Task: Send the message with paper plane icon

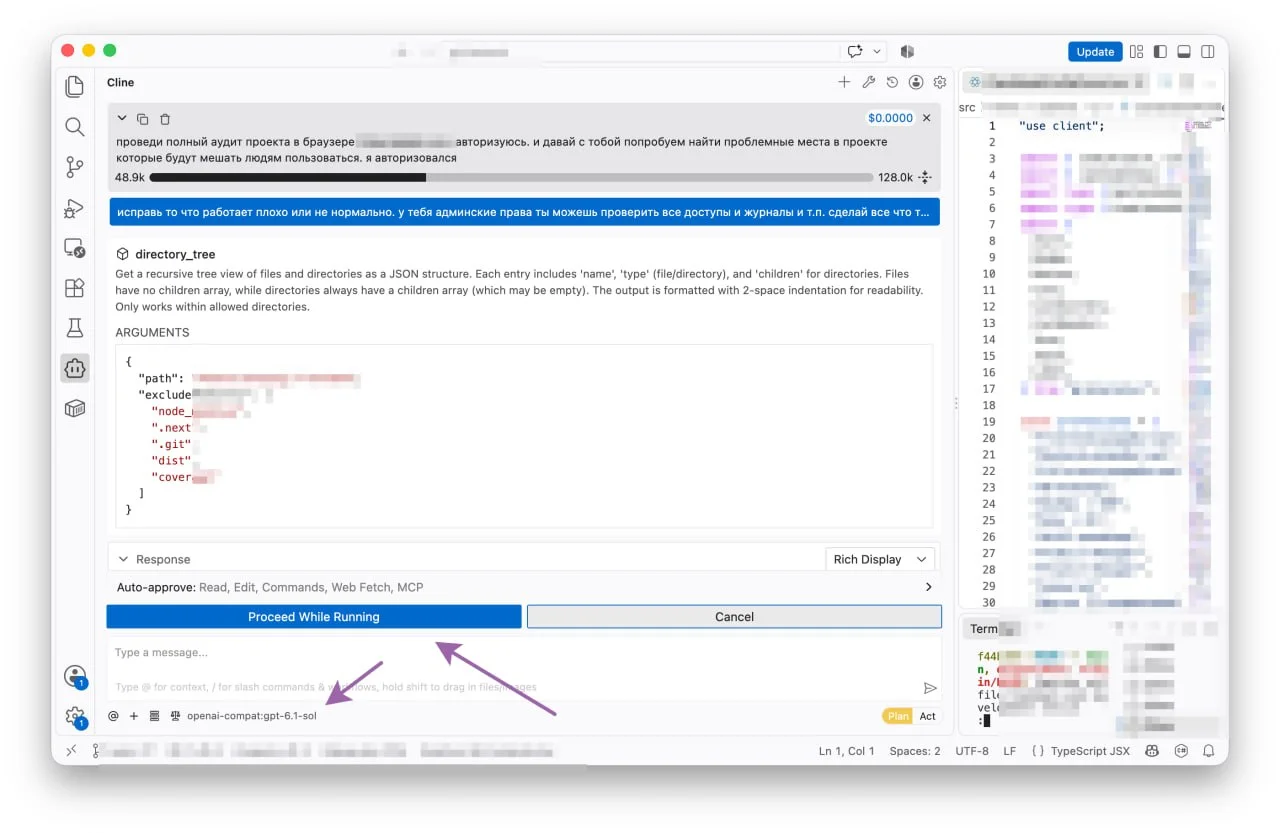Action: coord(930,688)
